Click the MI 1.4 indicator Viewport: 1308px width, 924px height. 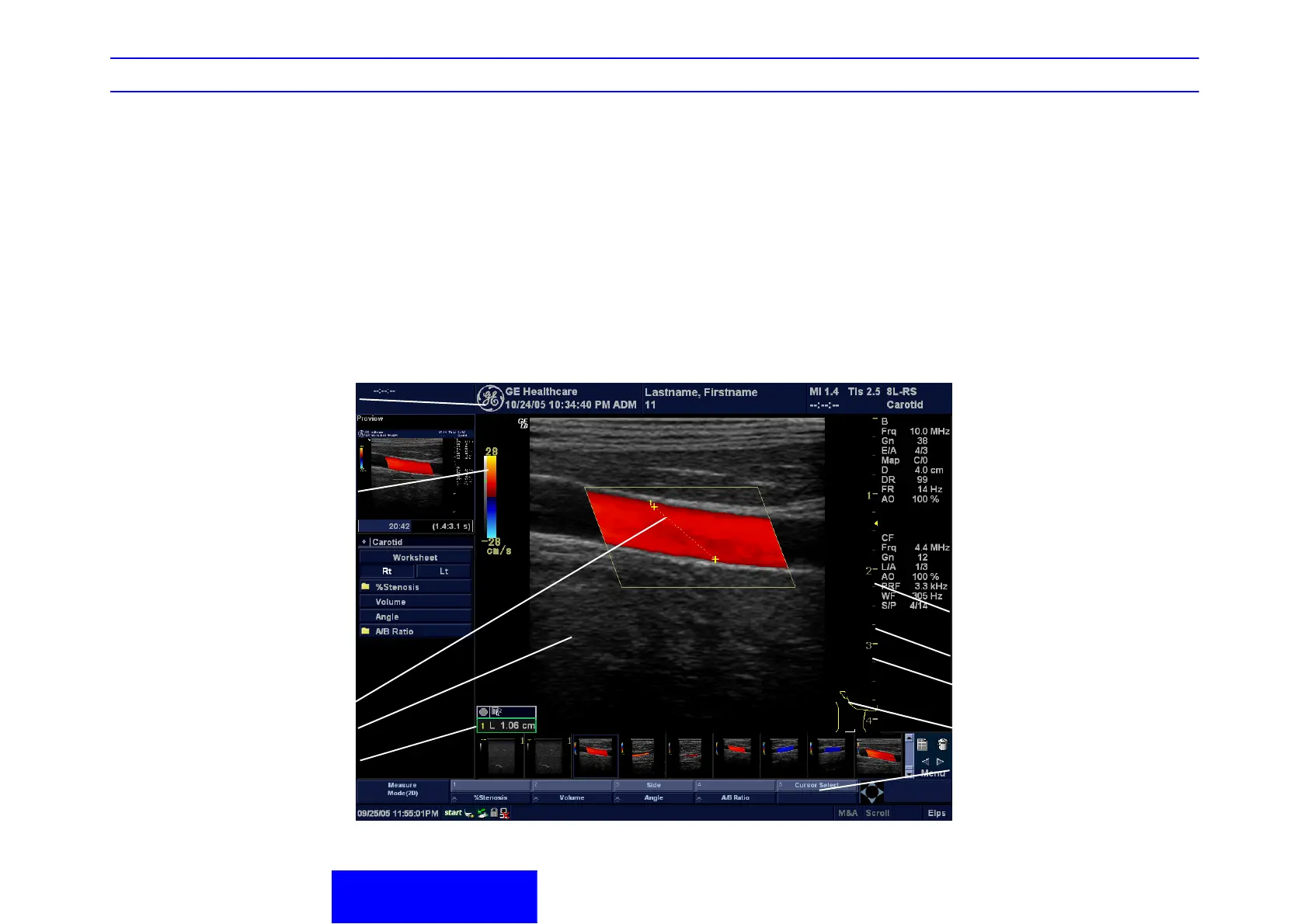(x=824, y=392)
